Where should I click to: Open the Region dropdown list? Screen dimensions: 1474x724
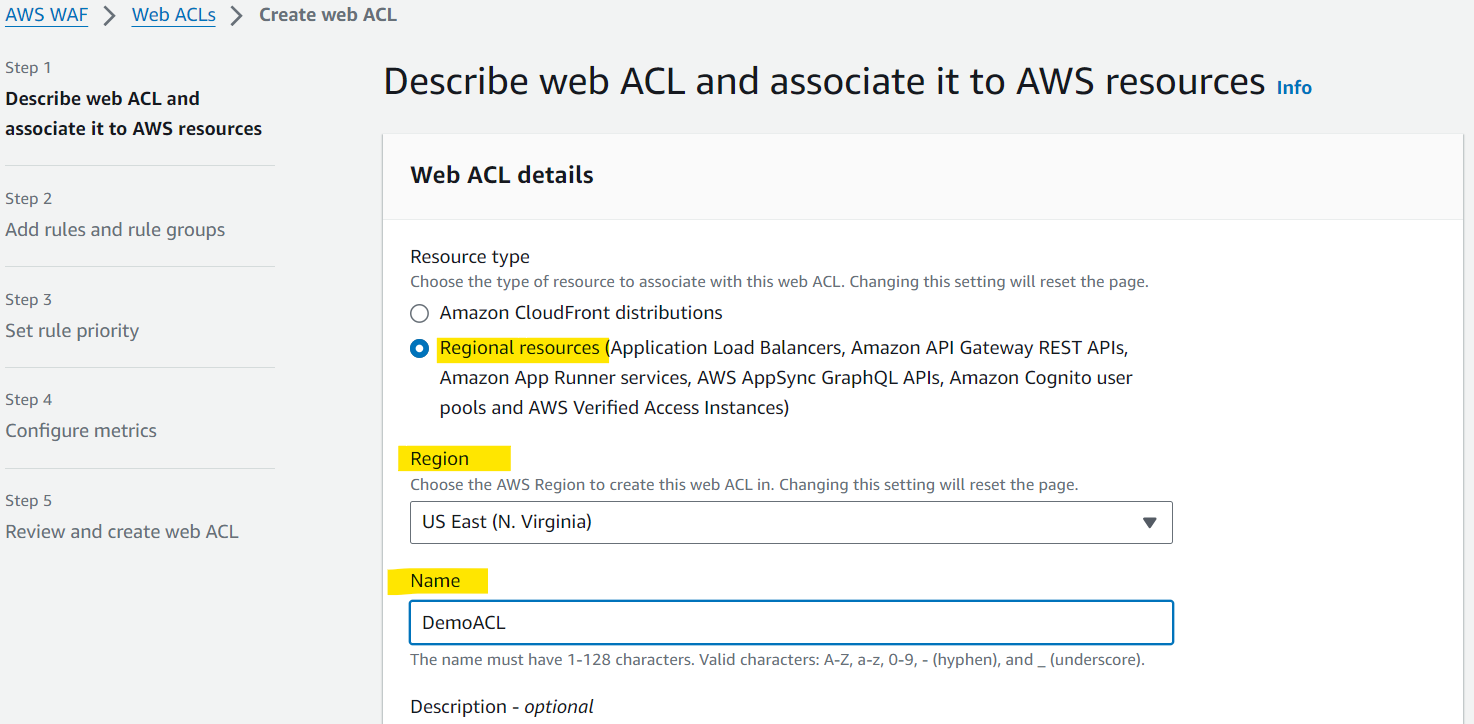click(791, 522)
